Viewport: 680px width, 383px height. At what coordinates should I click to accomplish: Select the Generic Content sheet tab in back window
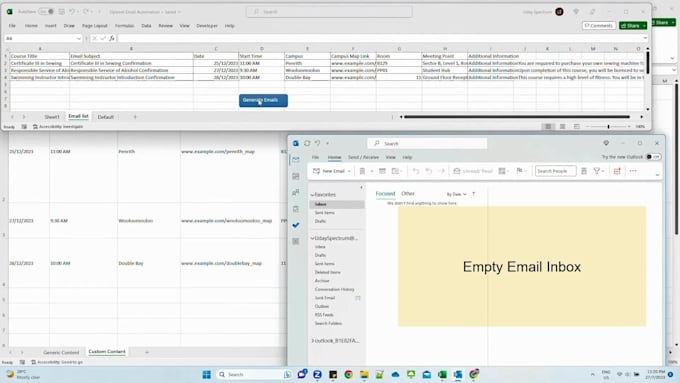coord(61,353)
